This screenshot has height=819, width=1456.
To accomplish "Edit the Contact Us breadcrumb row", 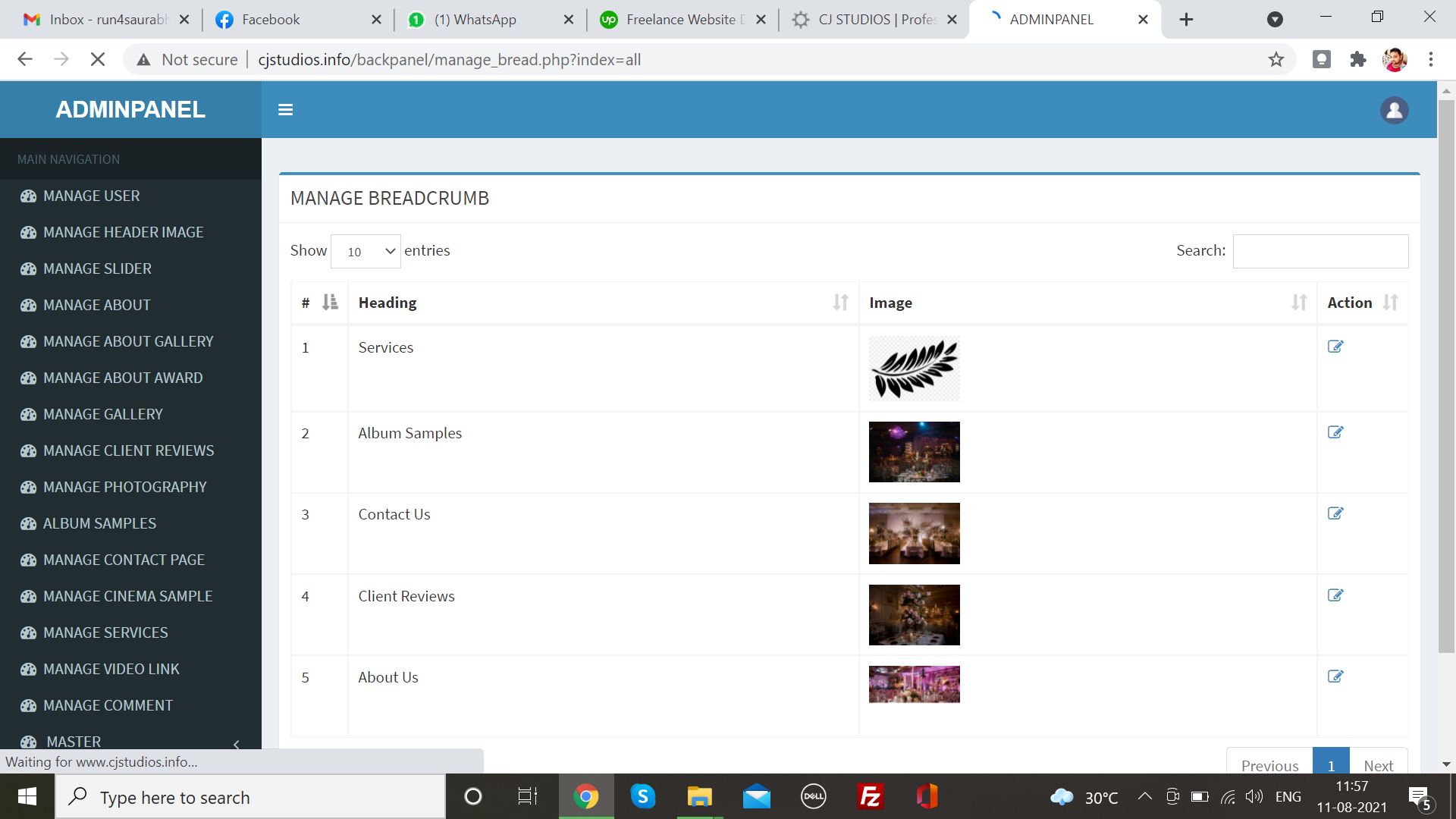I will 1335,513.
